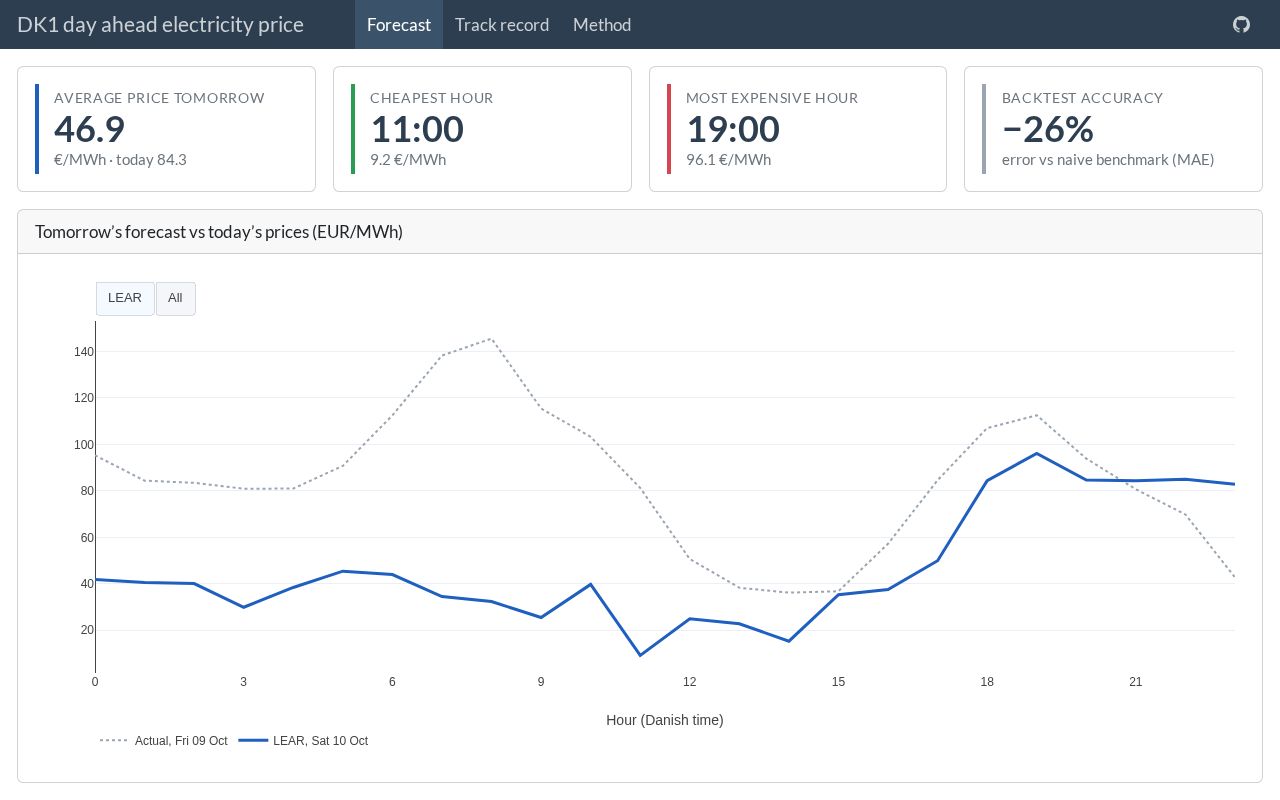
Task: Click the LEAR forecast peak at hour 19
Action: (x=1037, y=453)
